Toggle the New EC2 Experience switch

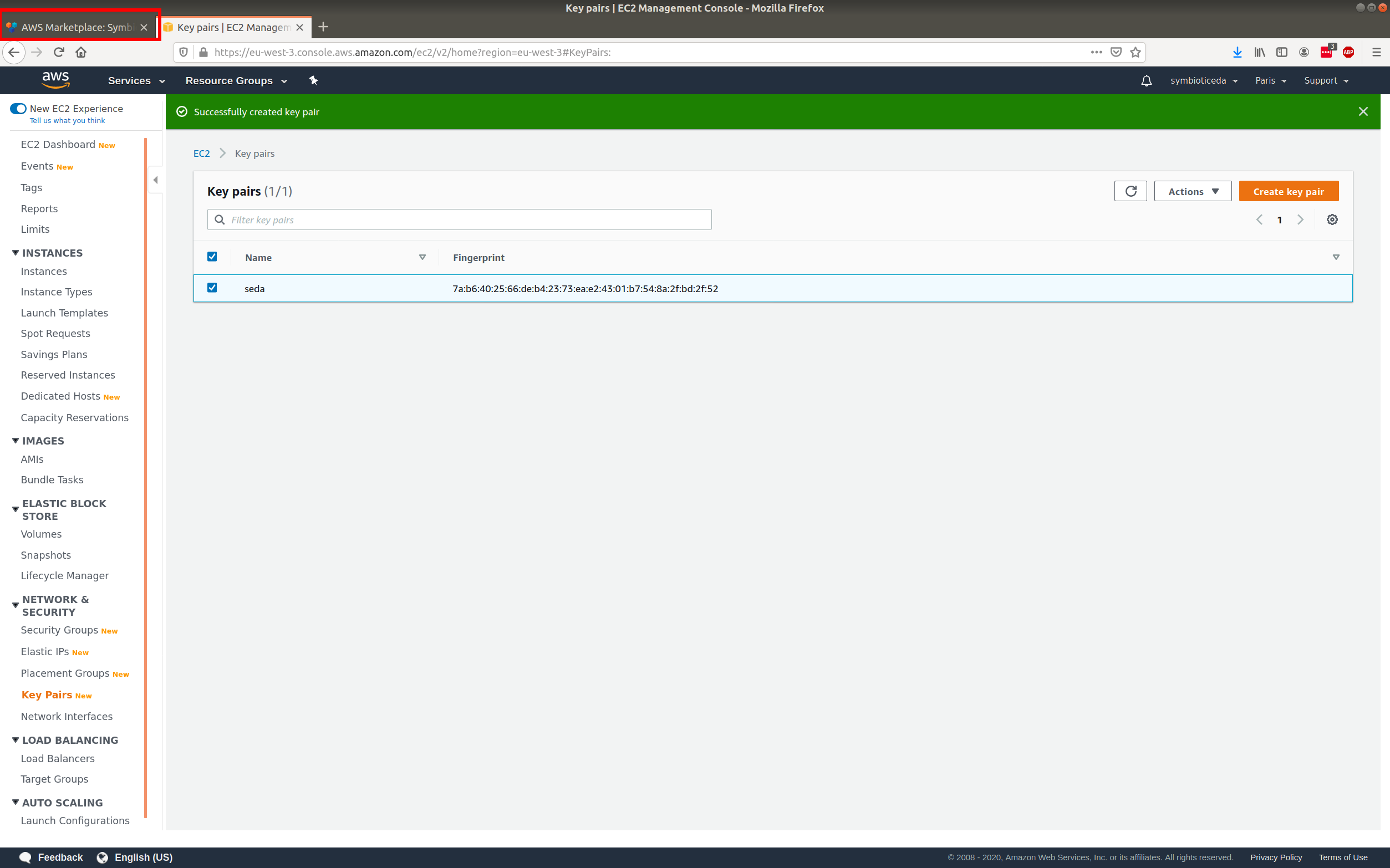(18, 109)
